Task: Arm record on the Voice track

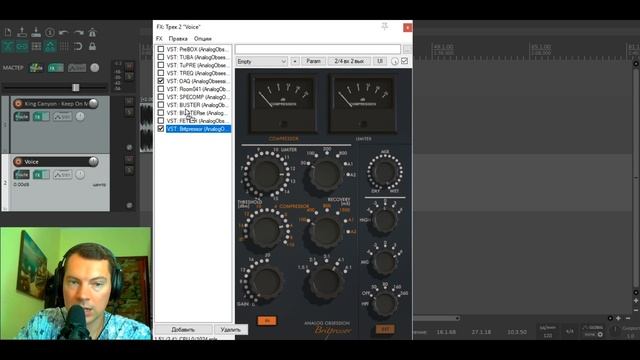Action: [18, 162]
